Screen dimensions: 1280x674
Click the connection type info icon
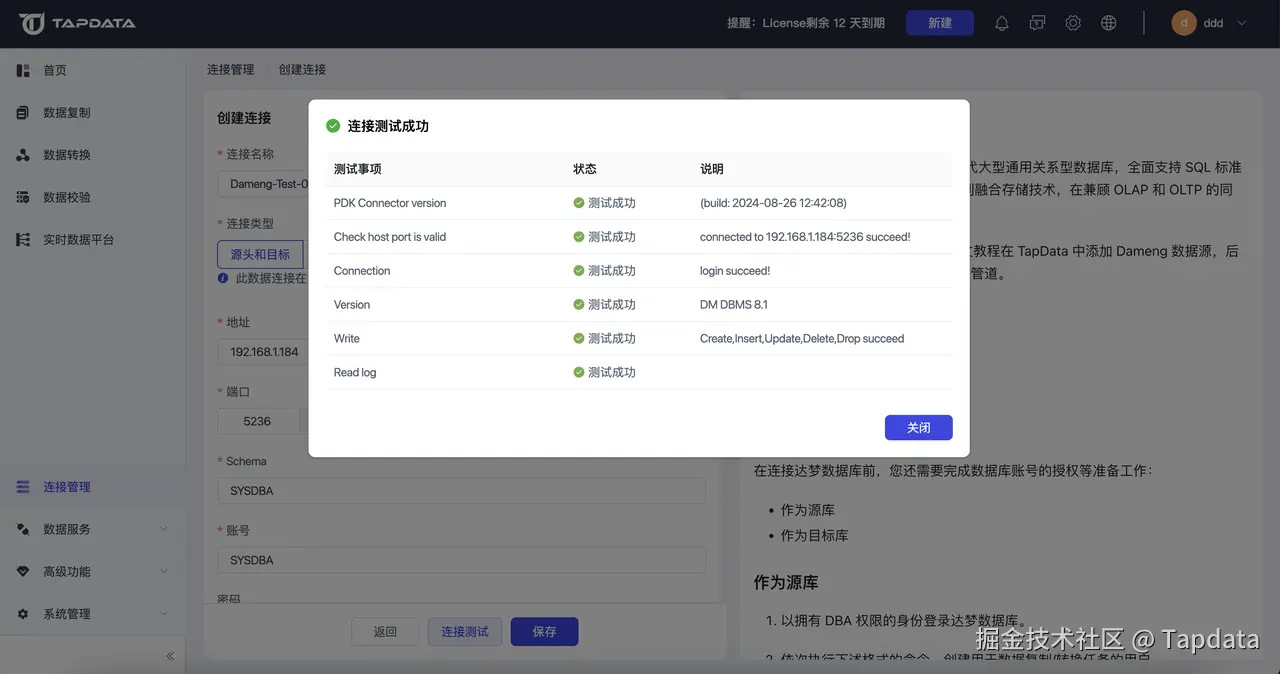223,278
